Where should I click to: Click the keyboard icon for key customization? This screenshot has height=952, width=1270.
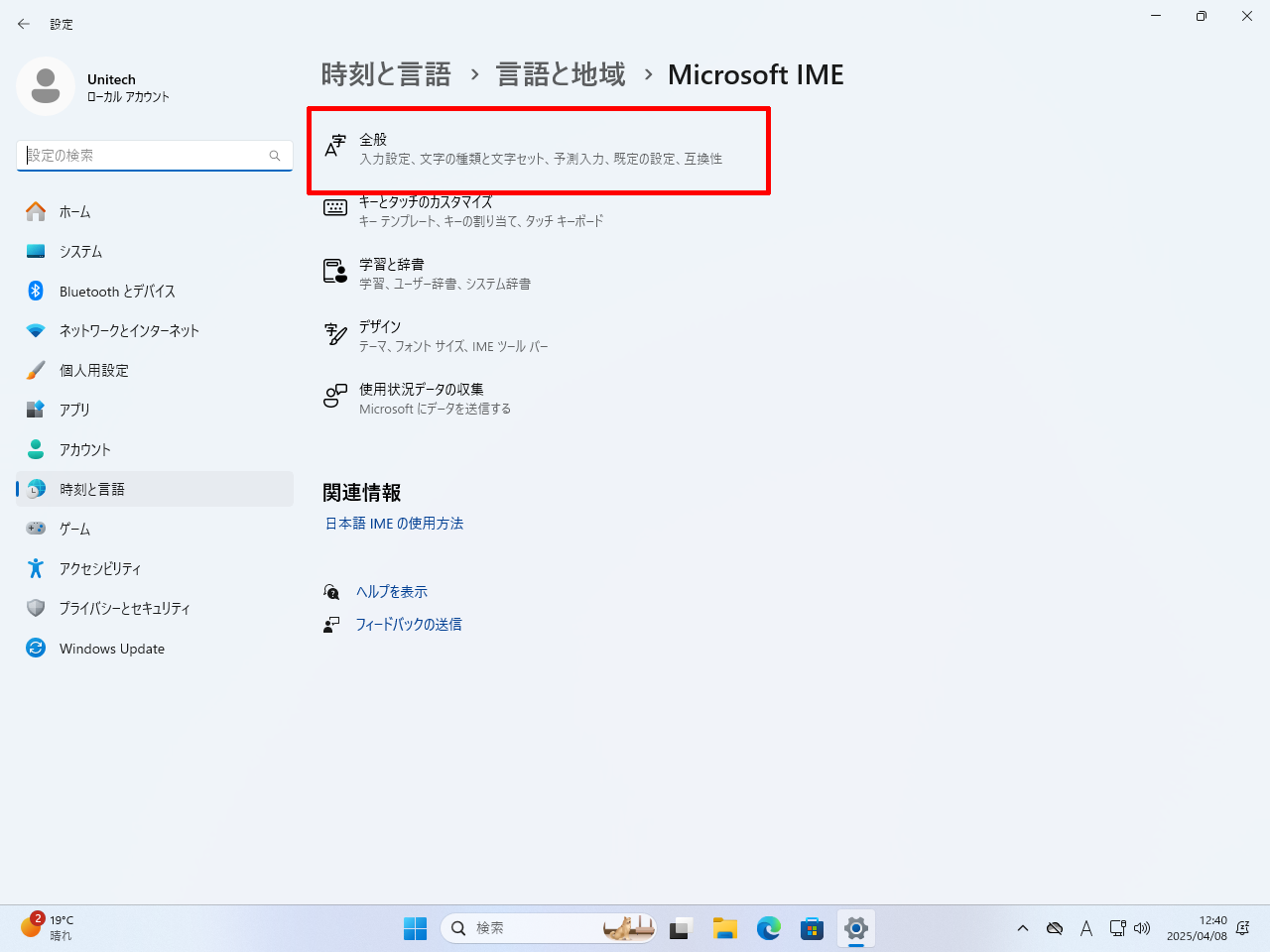pos(335,208)
